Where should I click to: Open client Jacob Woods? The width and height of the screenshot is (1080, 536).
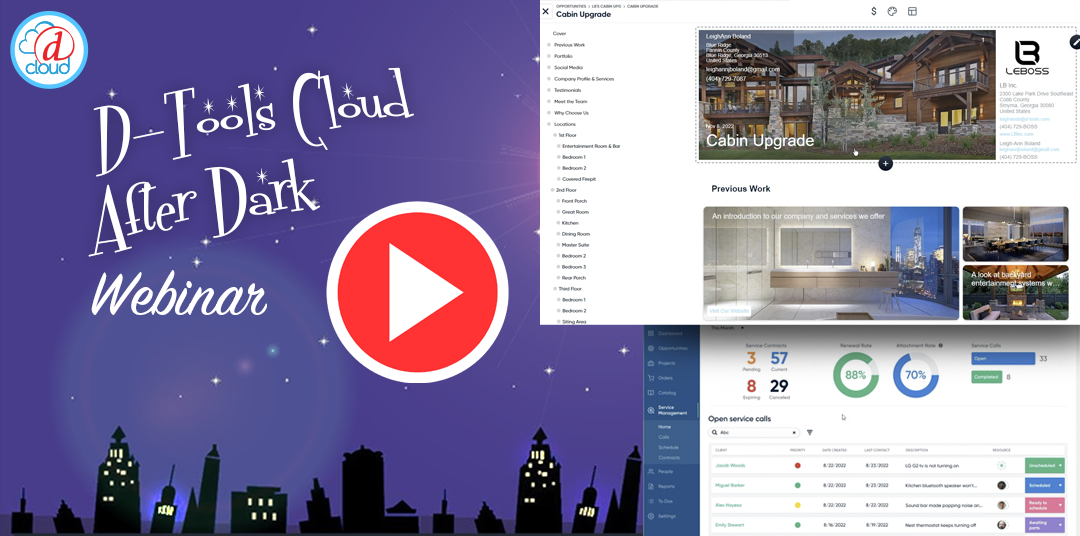click(730, 466)
